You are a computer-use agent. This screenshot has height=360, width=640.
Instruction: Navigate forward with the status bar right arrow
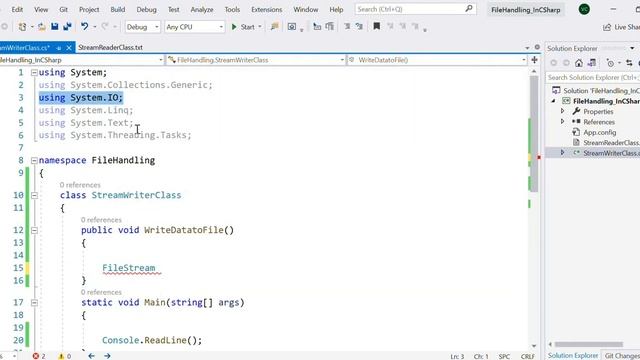click(x=107, y=356)
